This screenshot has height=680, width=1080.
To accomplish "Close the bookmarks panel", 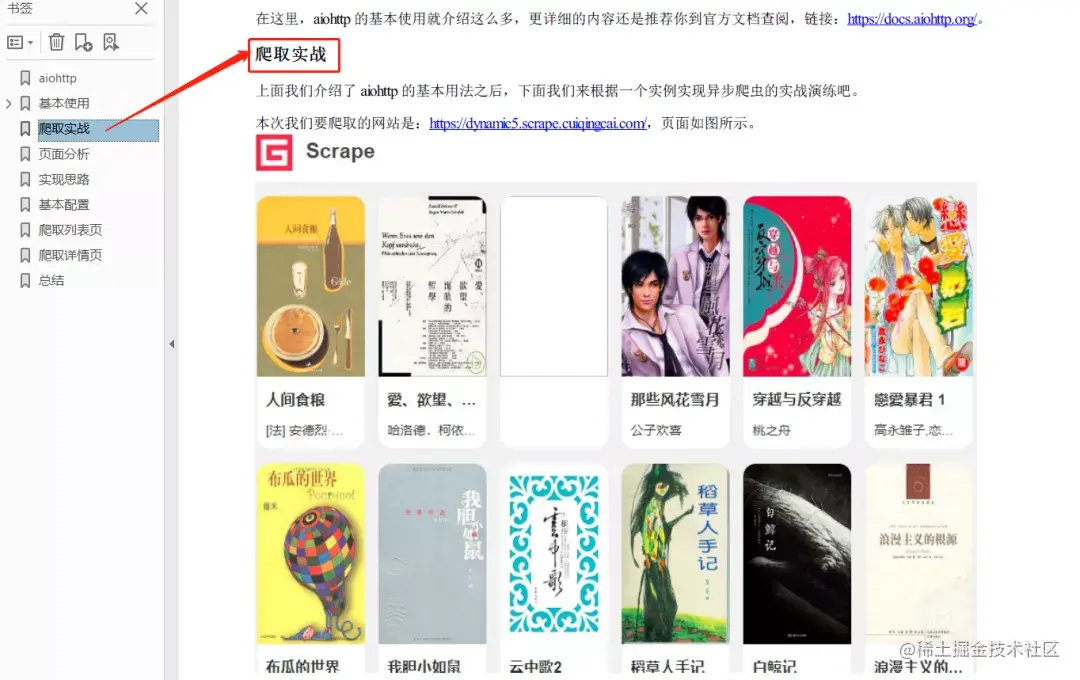I will [141, 8].
